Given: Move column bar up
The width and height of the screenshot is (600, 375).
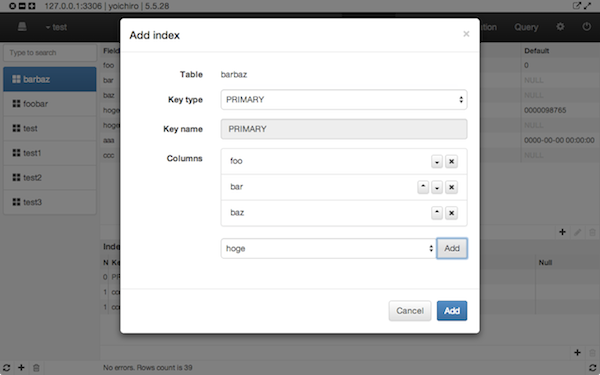Looking at the screenshot, I should [423, 188].
